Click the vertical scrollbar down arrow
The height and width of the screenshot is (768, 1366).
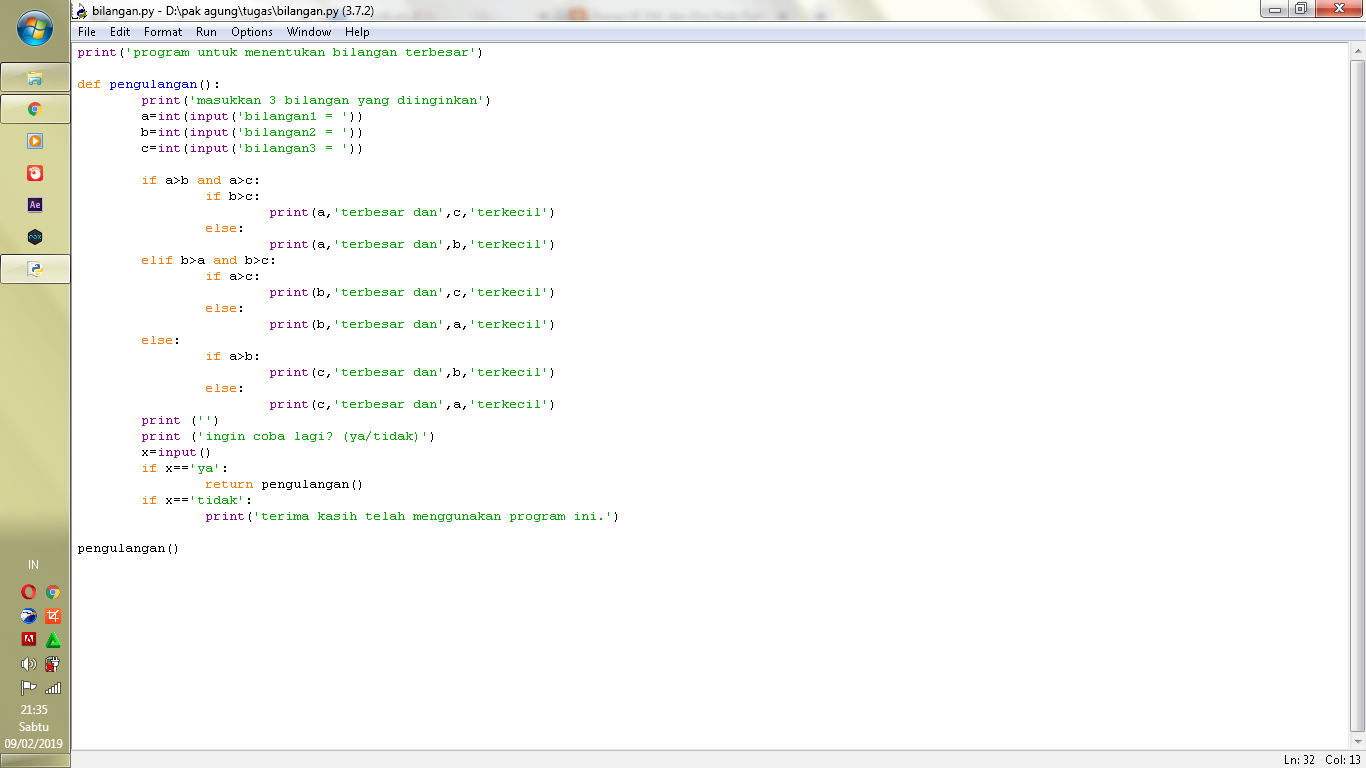[1358, 742]
